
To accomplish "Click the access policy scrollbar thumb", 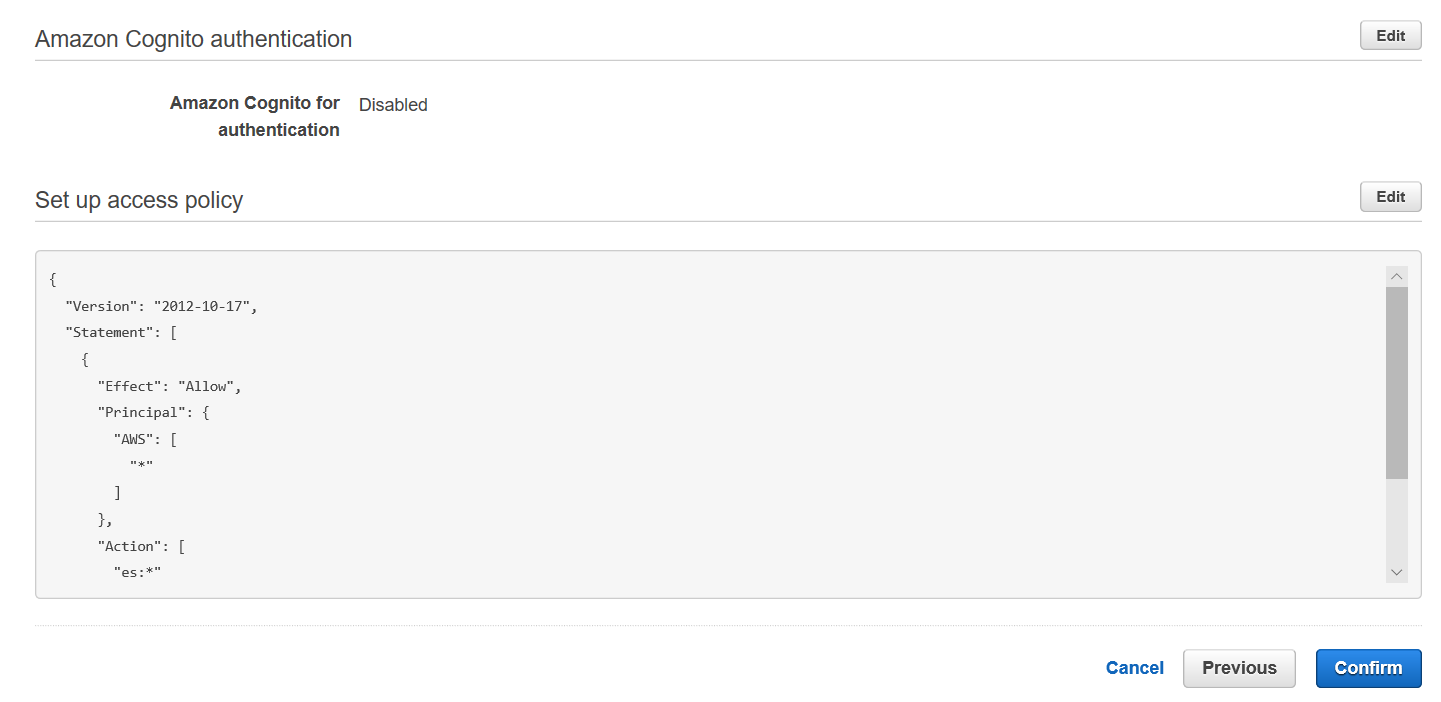I will [x=1397, y=382].
